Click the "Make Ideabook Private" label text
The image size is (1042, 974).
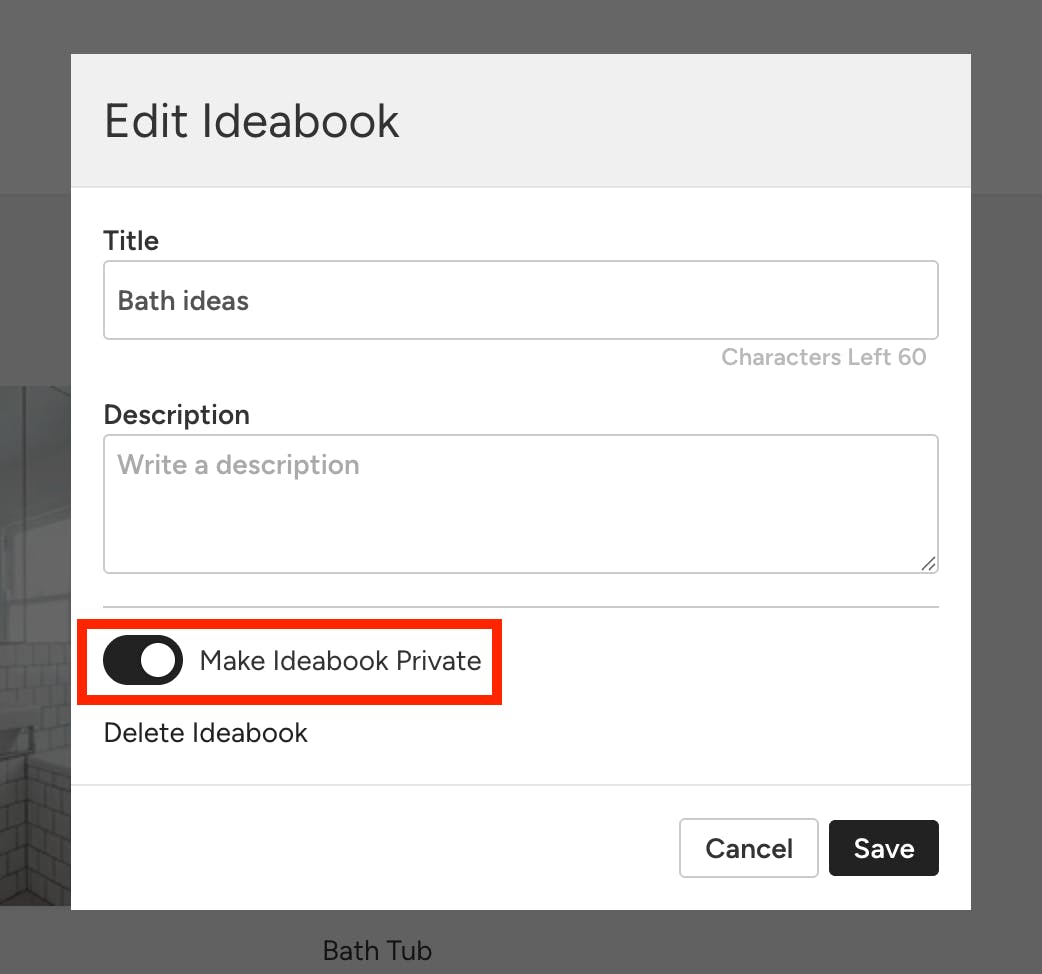point(340,661)
